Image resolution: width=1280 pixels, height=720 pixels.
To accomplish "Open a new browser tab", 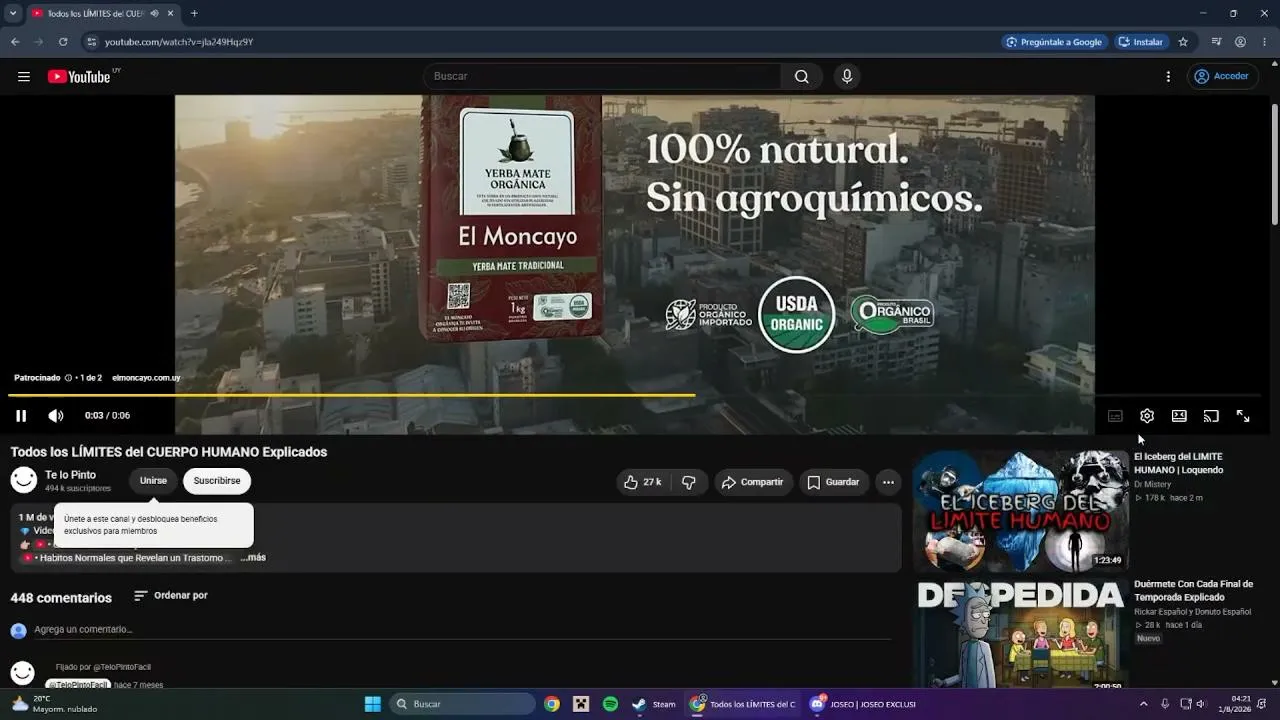I will [x=194, y=13].
